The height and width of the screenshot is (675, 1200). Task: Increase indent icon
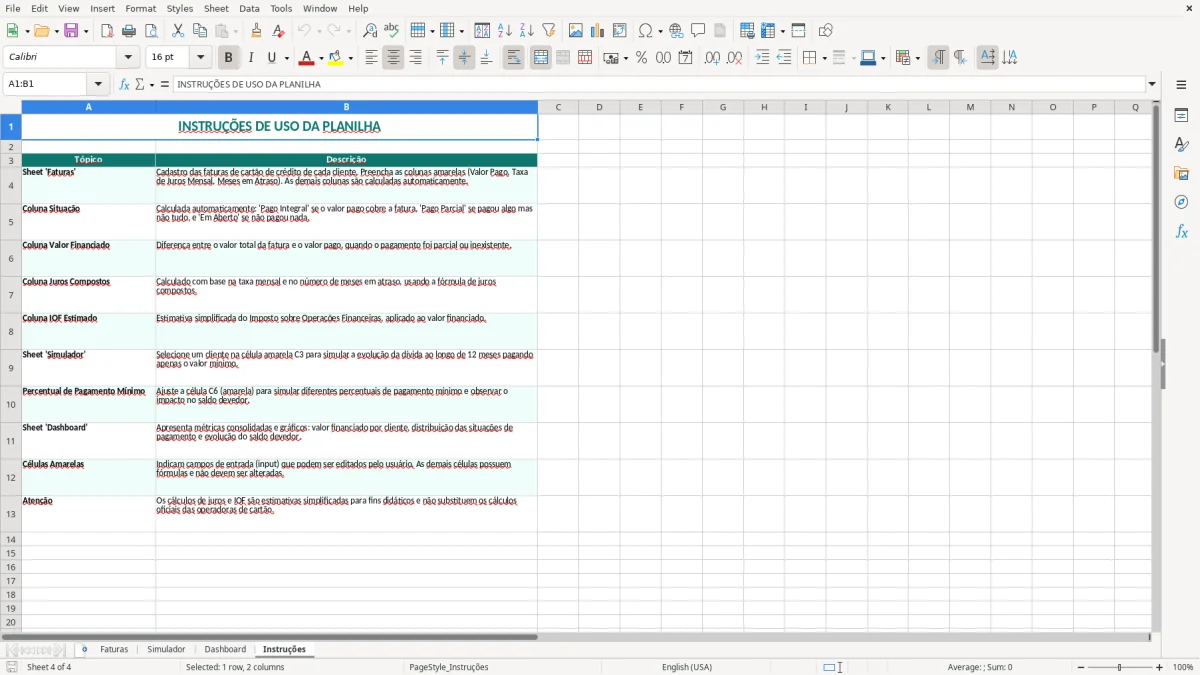pos(762,58)
